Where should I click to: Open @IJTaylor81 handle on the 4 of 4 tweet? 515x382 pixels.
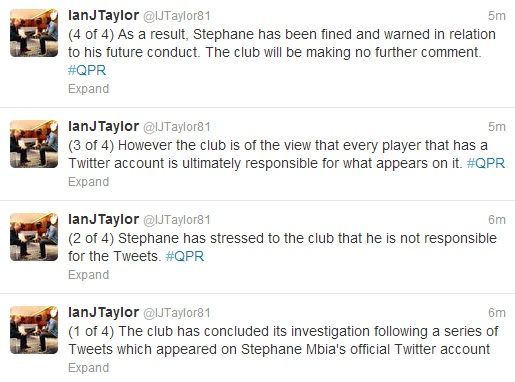pos(177,16)
